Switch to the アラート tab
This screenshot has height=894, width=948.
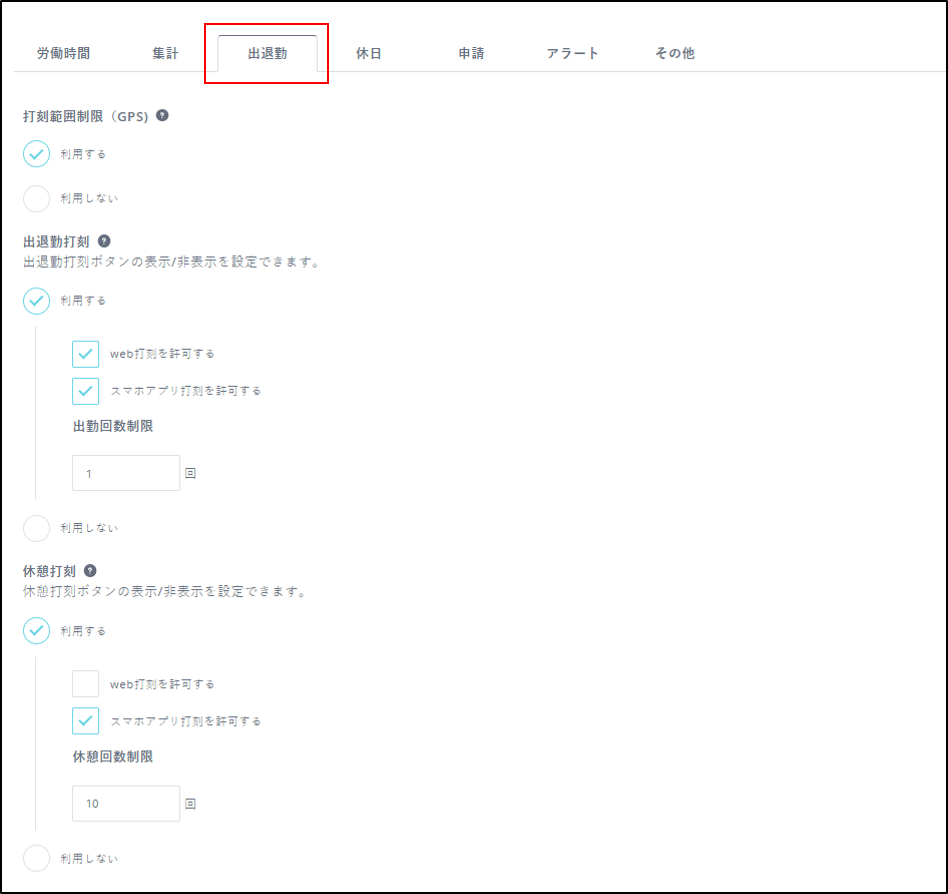572,54
